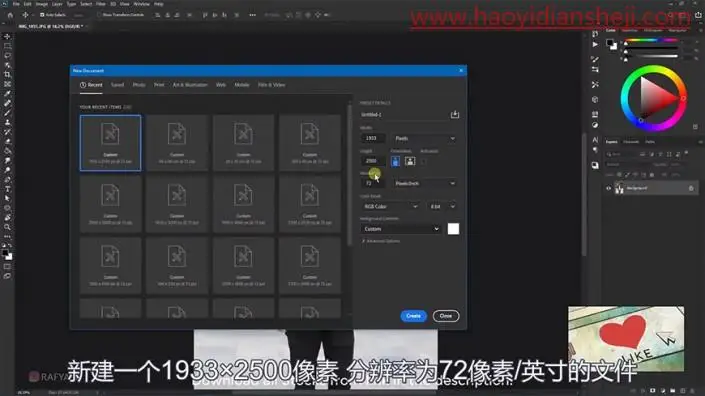Open the Actions panel play icon
This screenshot has height=396, width=705.
coord(595,44)
